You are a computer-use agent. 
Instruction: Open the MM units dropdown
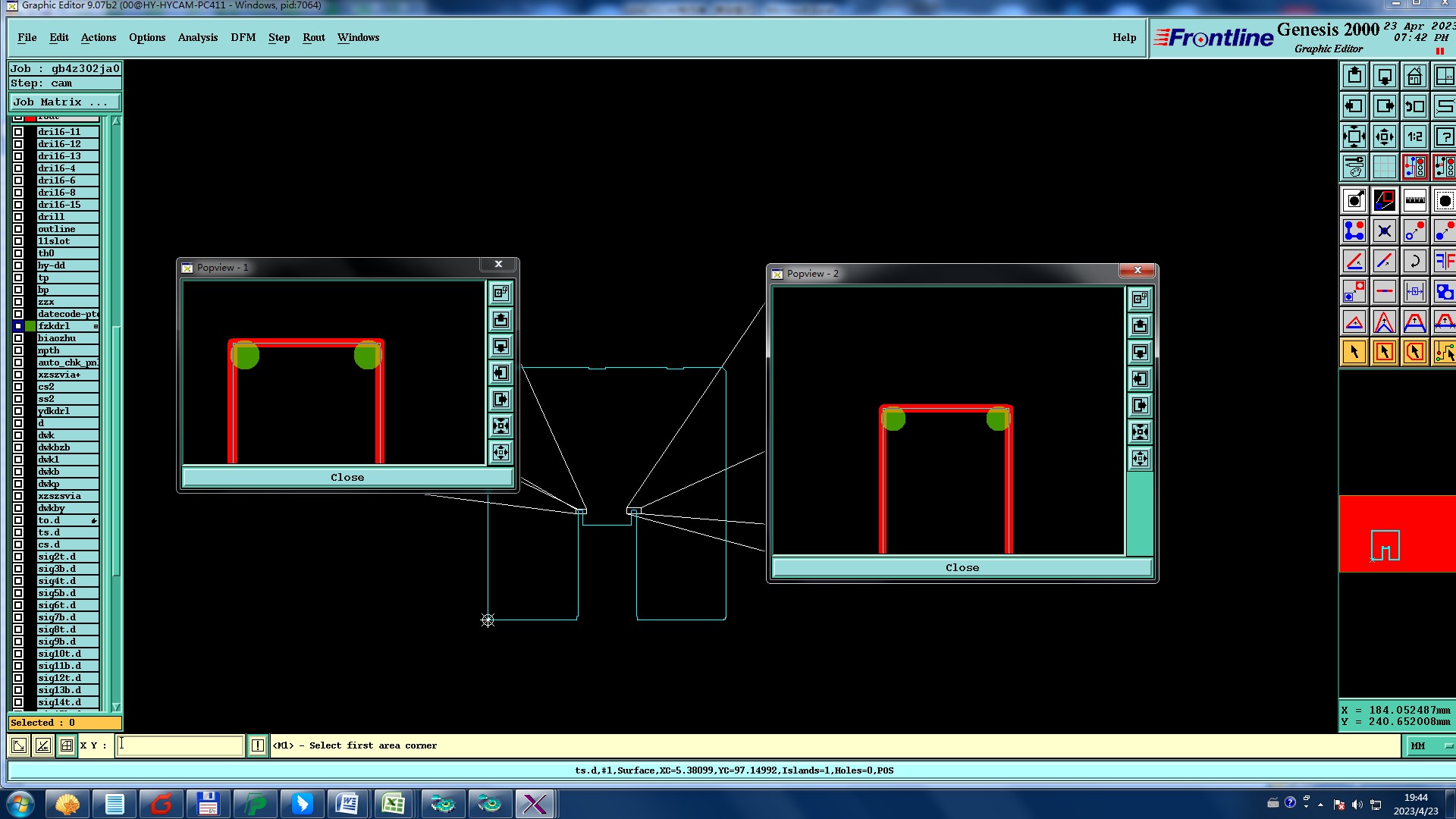[x=1430, y=745]
